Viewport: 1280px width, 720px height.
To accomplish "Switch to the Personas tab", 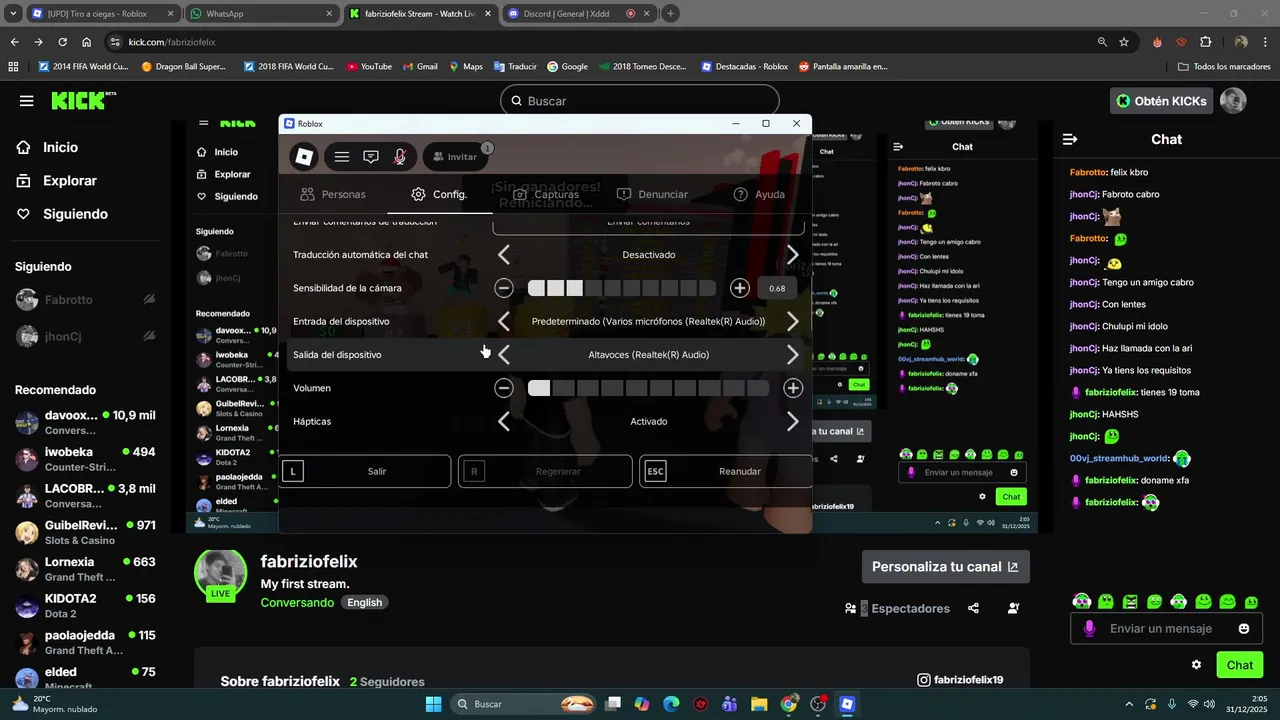I will click(333, 194).
